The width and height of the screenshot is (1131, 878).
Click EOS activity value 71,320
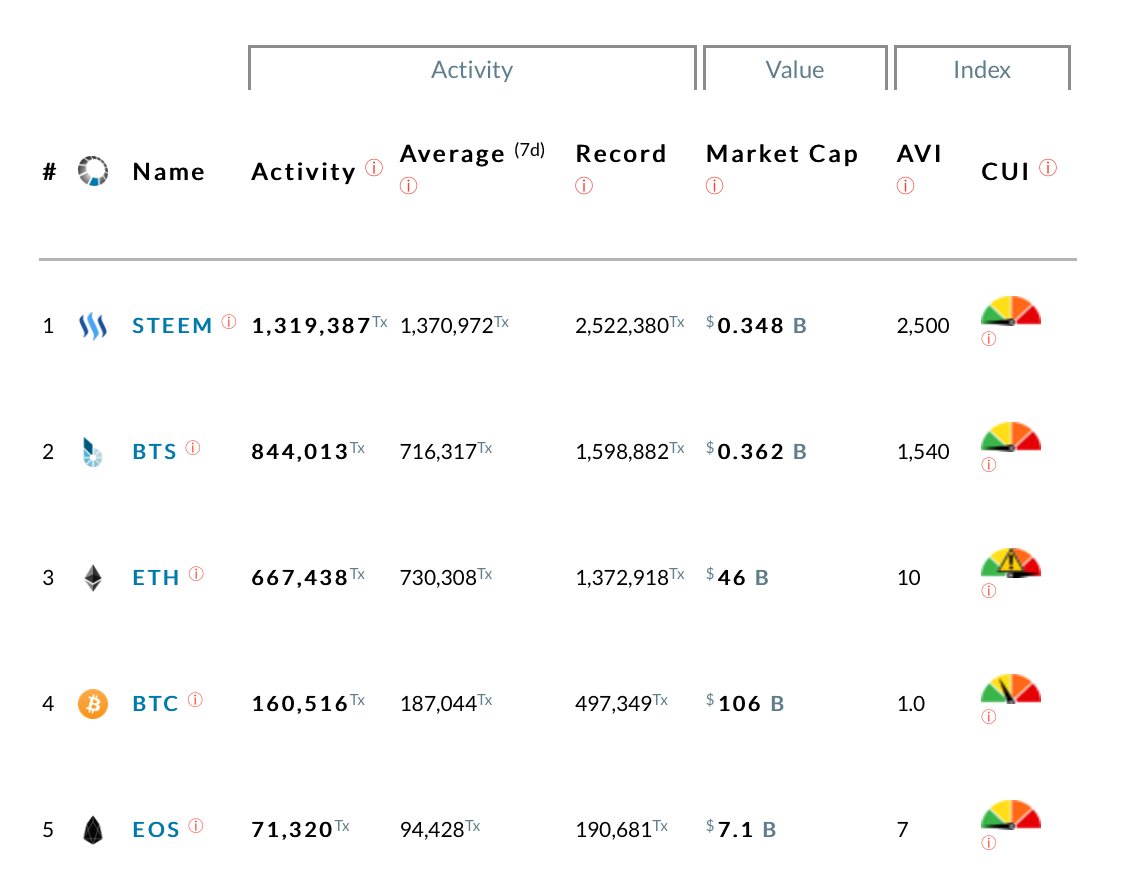tap(292, 830)
